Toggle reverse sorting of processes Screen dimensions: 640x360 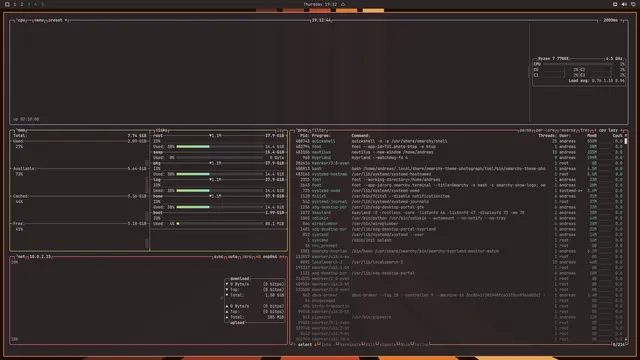point(567,130)
